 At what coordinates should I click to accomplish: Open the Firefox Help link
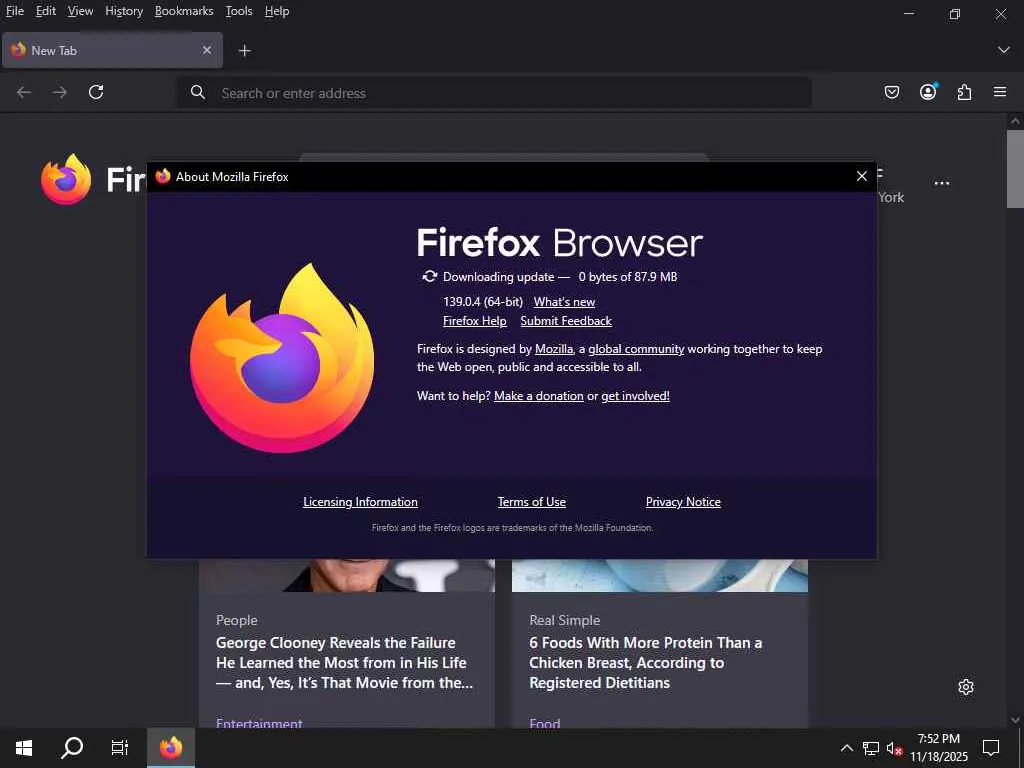click(475, 321)
